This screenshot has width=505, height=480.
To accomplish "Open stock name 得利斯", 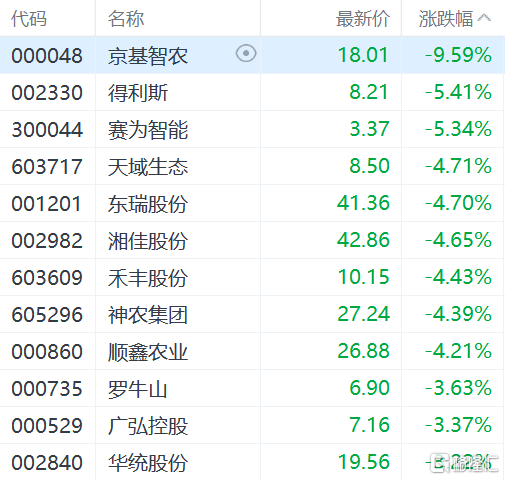I will pyautogui.click(x=138, y=92).
